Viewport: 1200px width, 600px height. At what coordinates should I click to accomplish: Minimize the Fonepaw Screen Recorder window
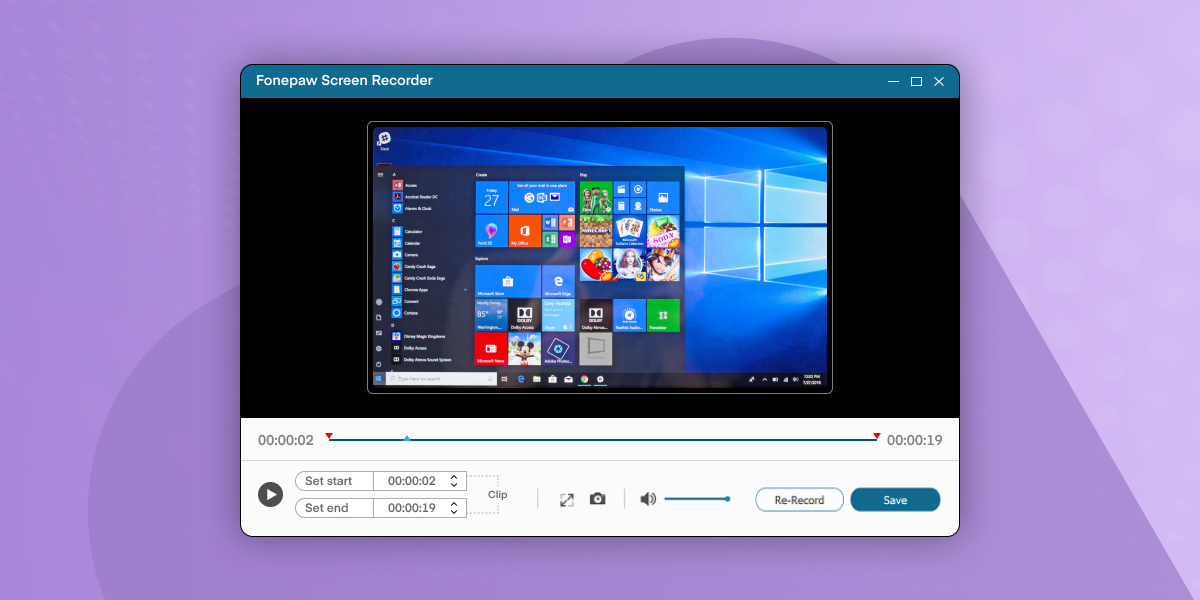tap(892, 81)
